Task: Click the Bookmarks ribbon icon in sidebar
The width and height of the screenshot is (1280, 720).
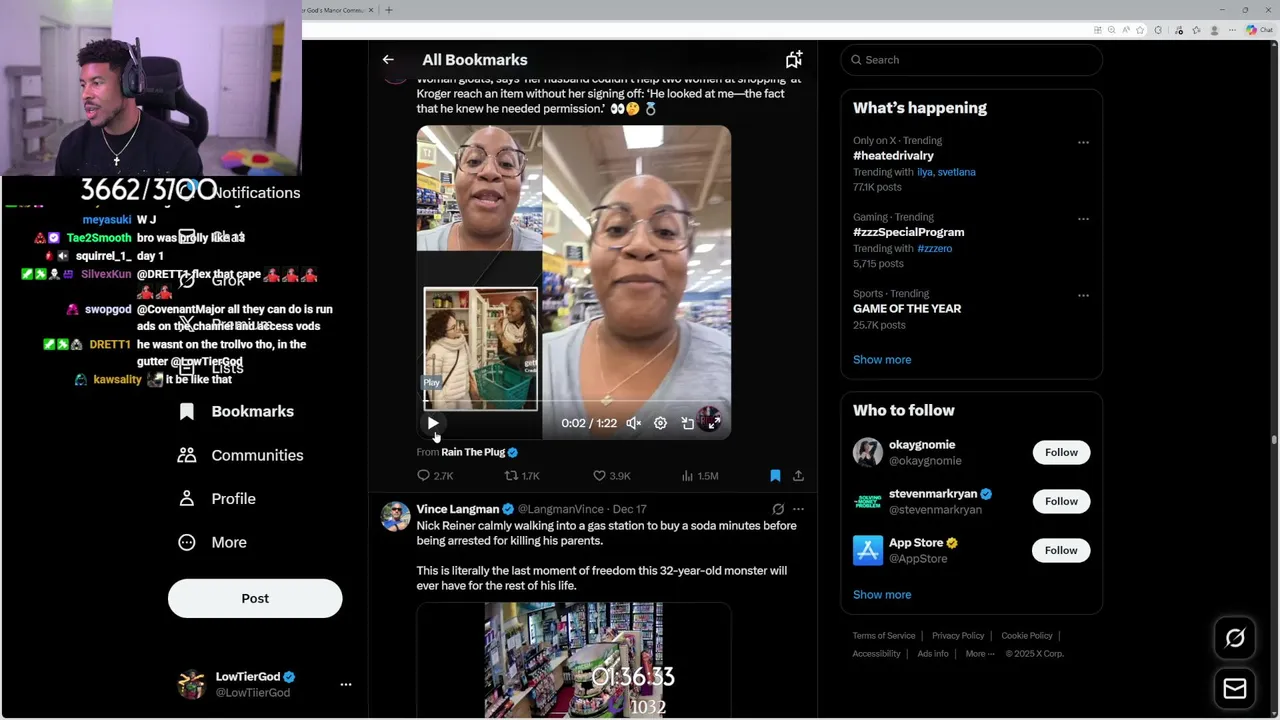Action: (x=187, y=411)
